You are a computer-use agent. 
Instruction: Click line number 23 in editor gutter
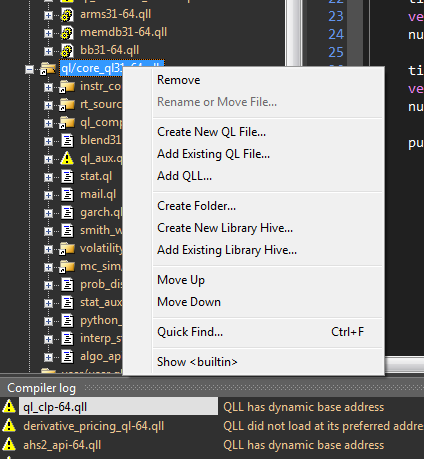[x=336, y=16]
